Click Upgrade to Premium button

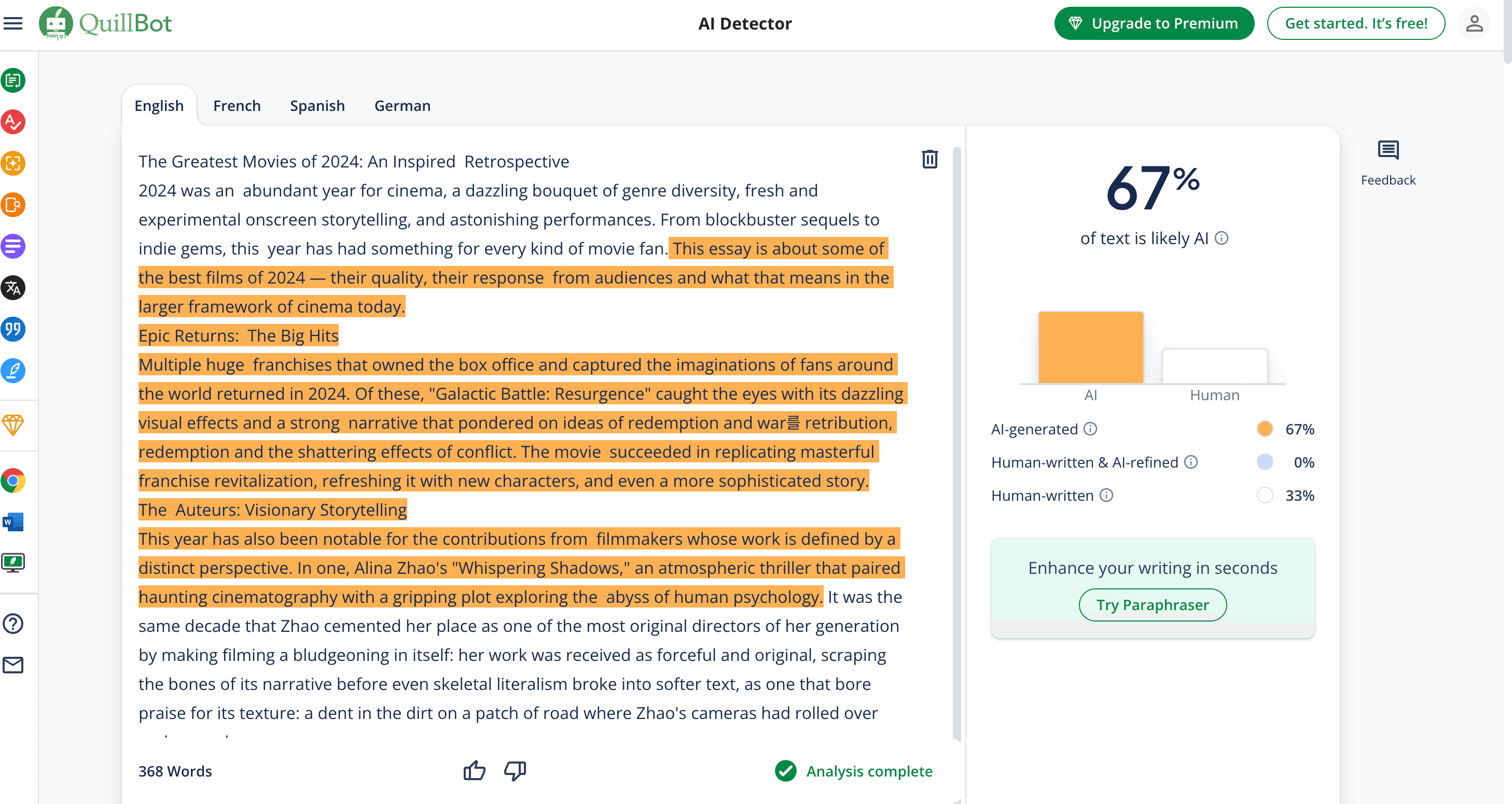[1154, 23]
